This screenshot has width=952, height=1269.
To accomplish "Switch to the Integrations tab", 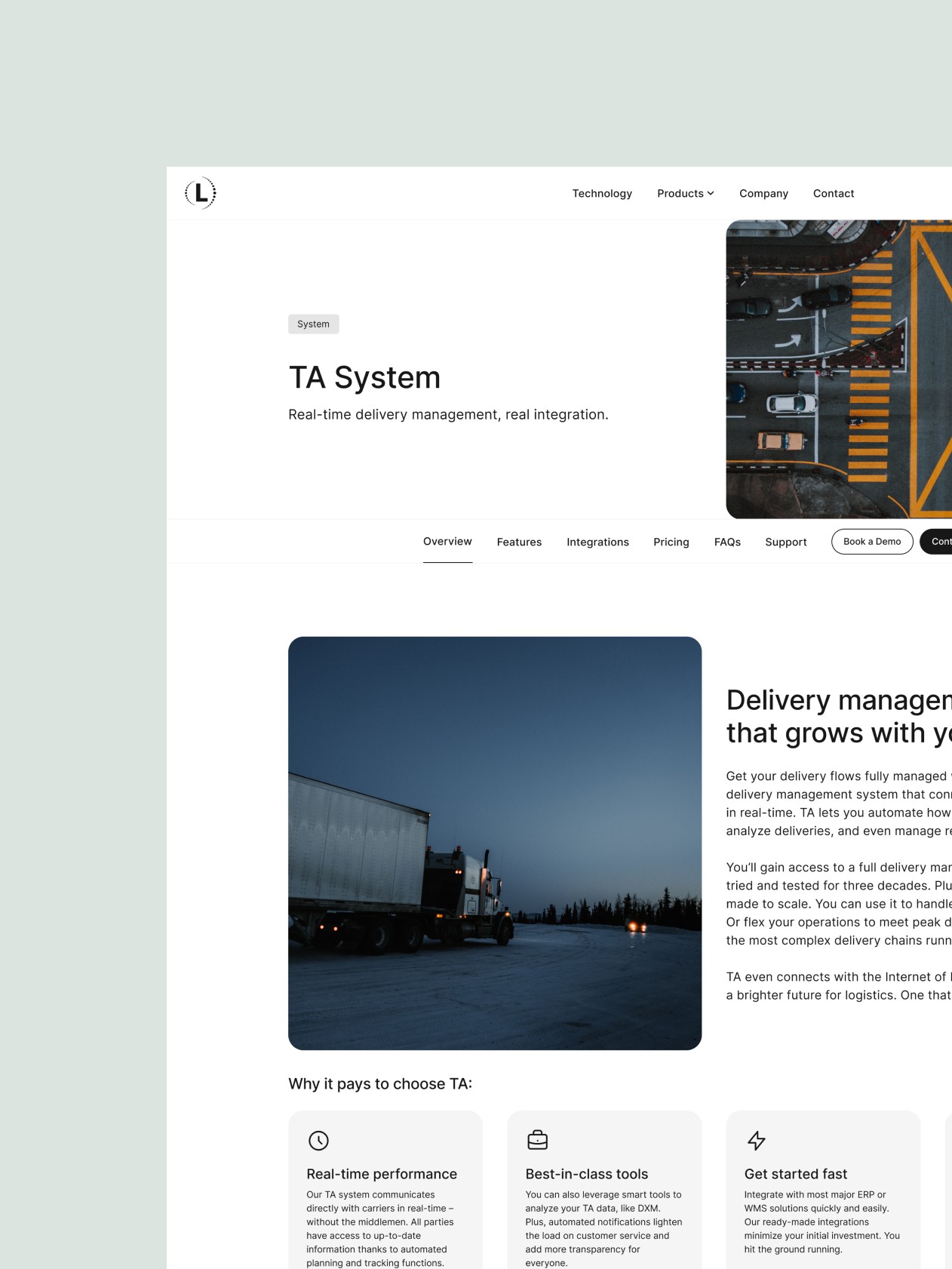I will [597, 542].
